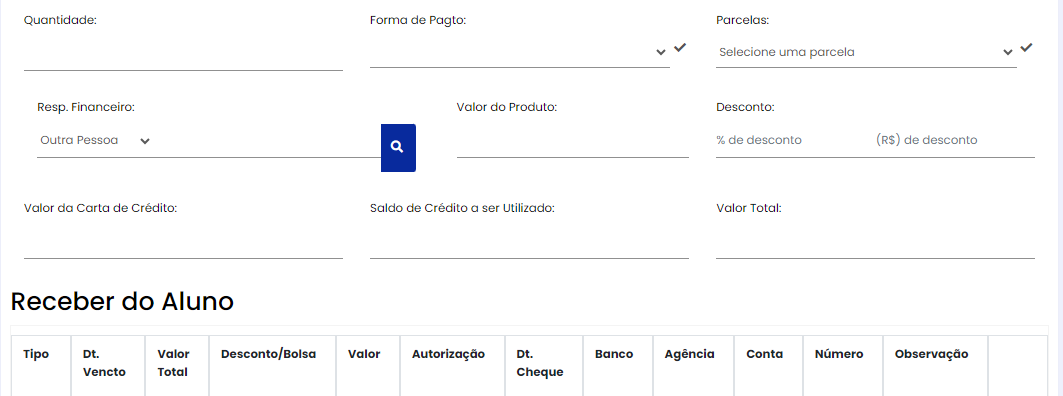Click Saldo de Crédito a ser Utilizado field

[529, 243]
